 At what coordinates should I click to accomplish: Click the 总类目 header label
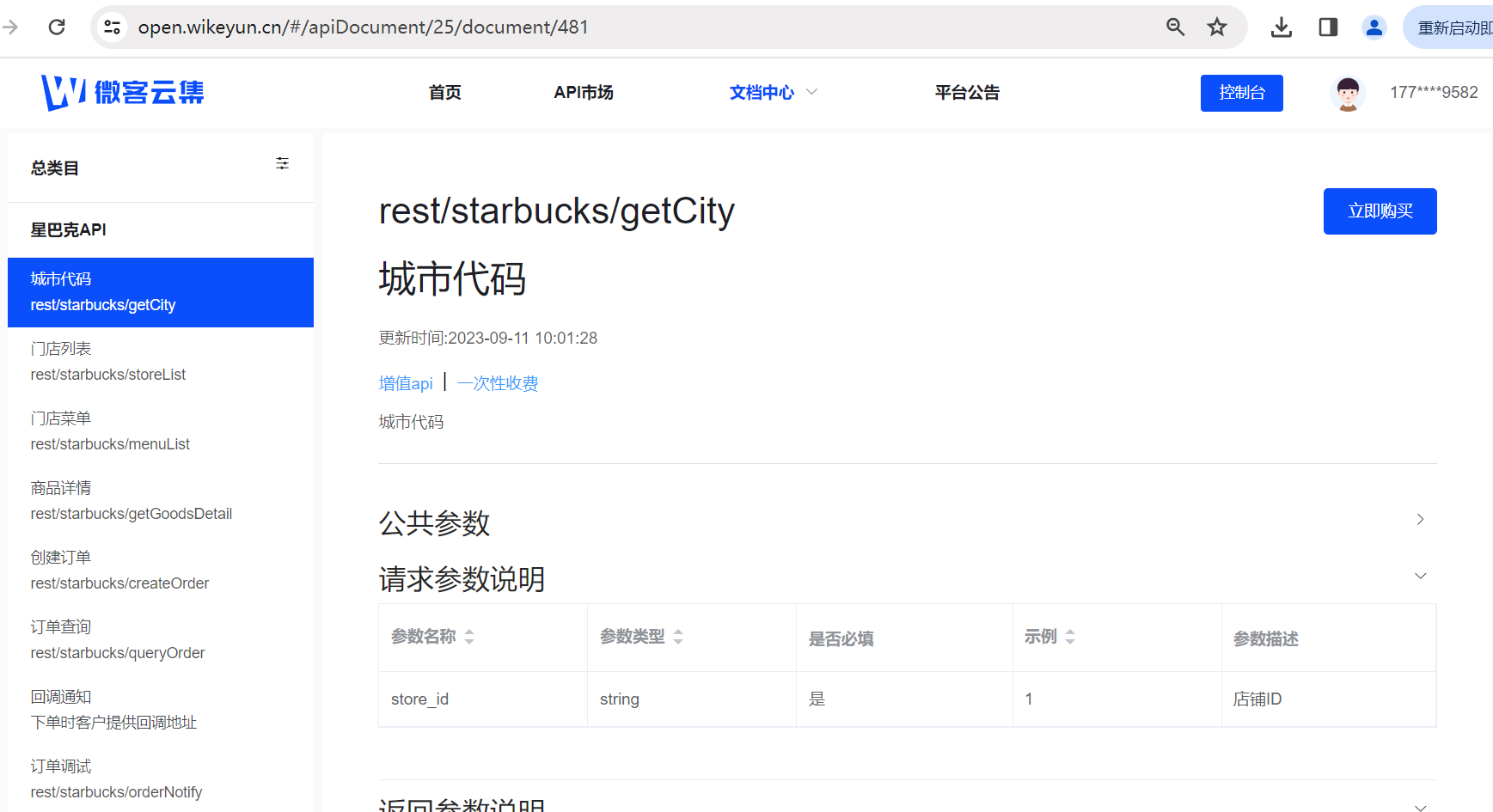(x=55, y=168)
